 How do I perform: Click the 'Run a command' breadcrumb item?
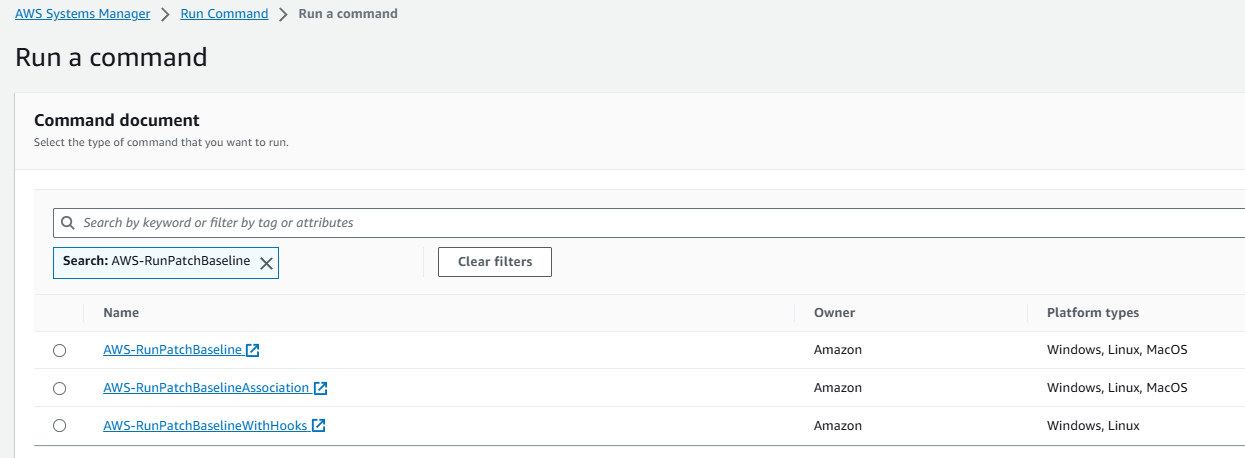[348, 14]
